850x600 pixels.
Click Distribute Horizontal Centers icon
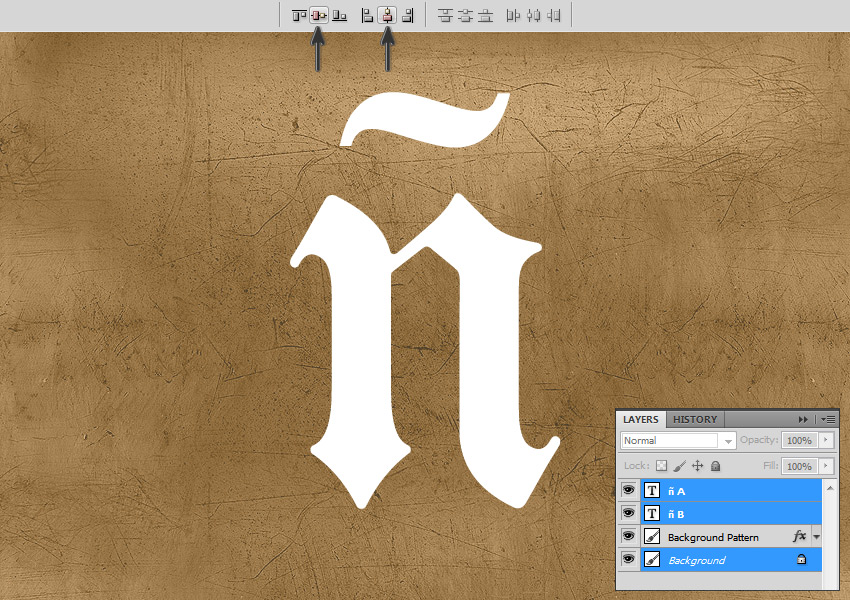[x=533, y=16]
